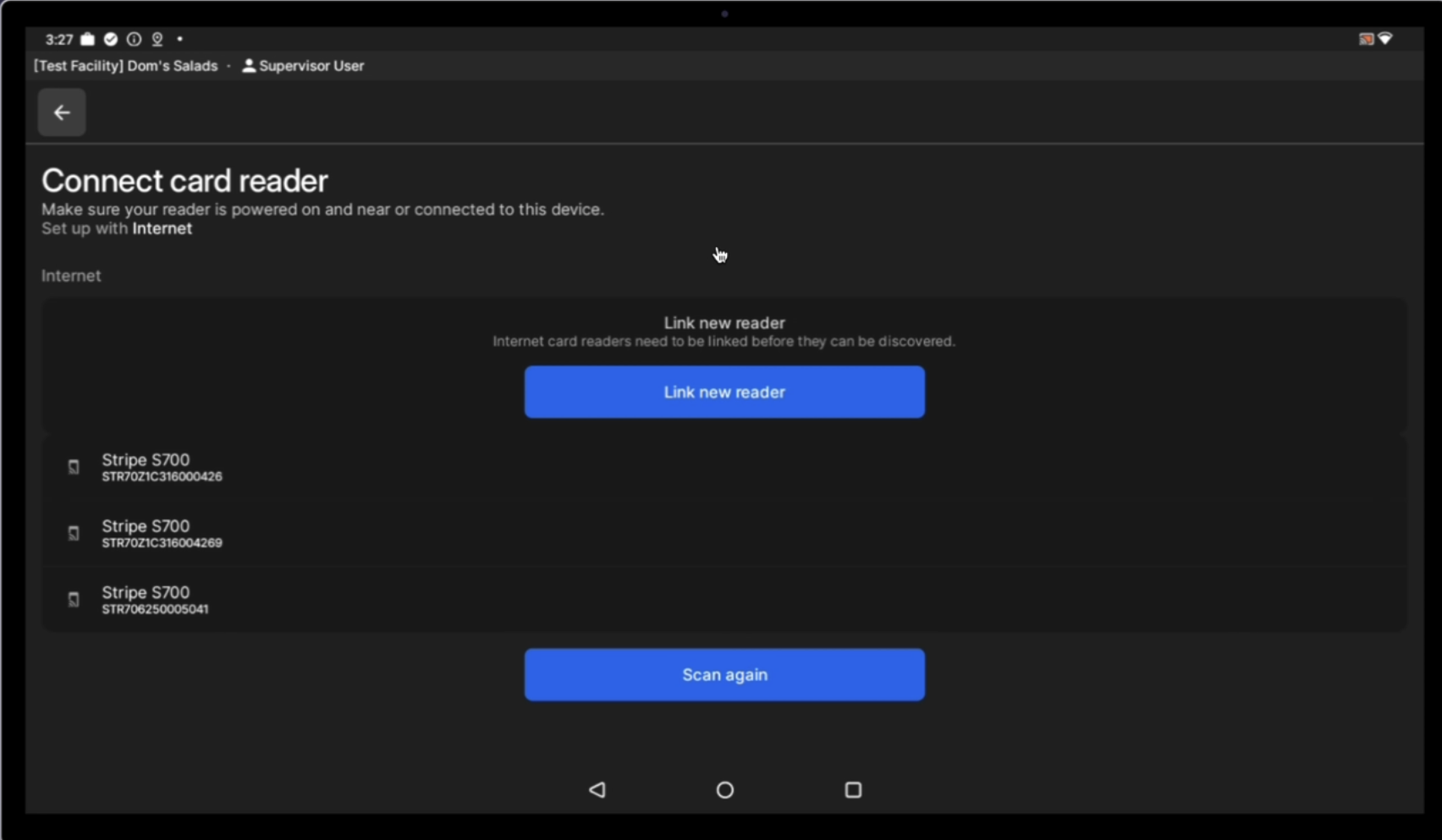Image resolution: width=1442 pixels, height=840 pixels.
Task: Click the Supervisor User person icon
Action: tap(249, 66)
